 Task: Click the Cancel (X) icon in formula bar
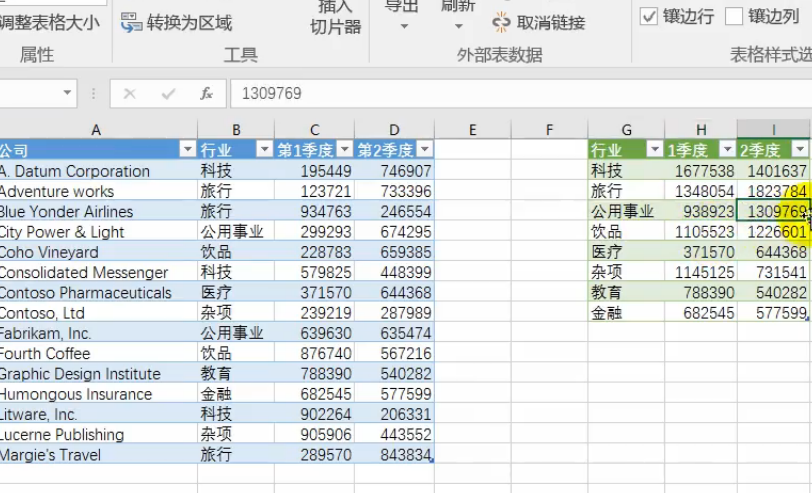[x=129, y=94]
